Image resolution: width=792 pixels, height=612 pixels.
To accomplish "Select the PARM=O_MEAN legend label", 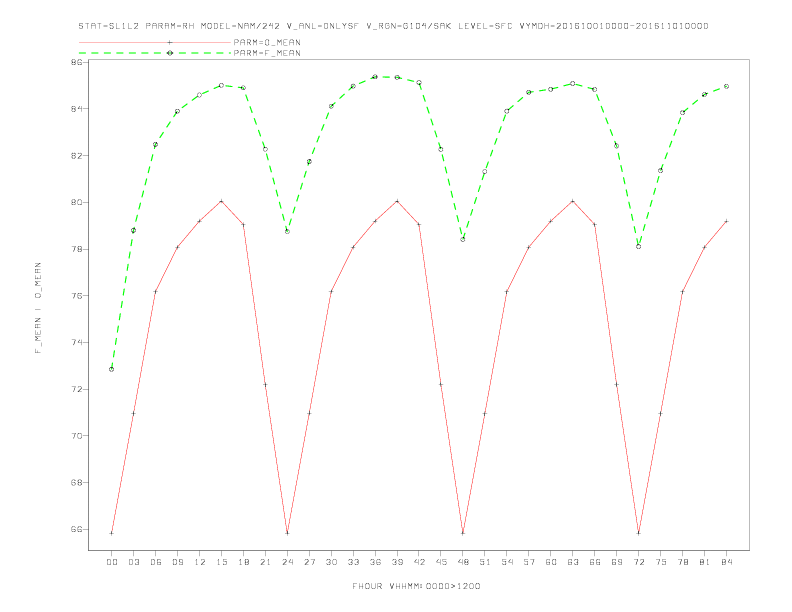I will (267, 42).
